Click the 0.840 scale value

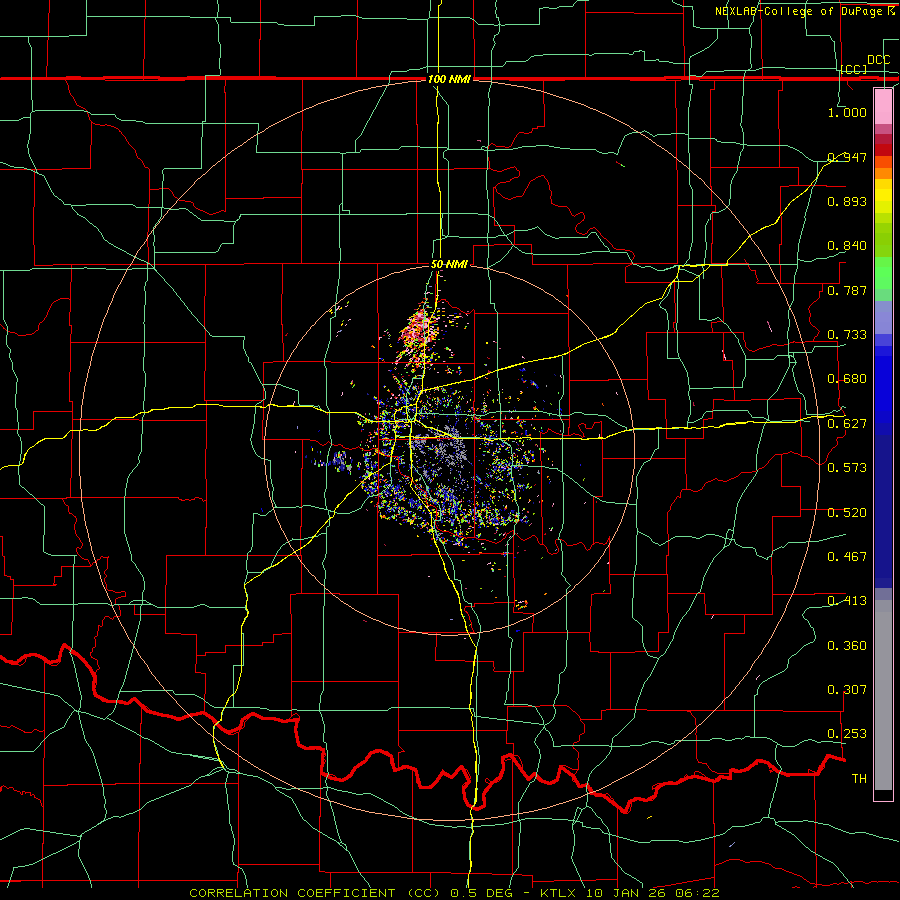(847, 246)
